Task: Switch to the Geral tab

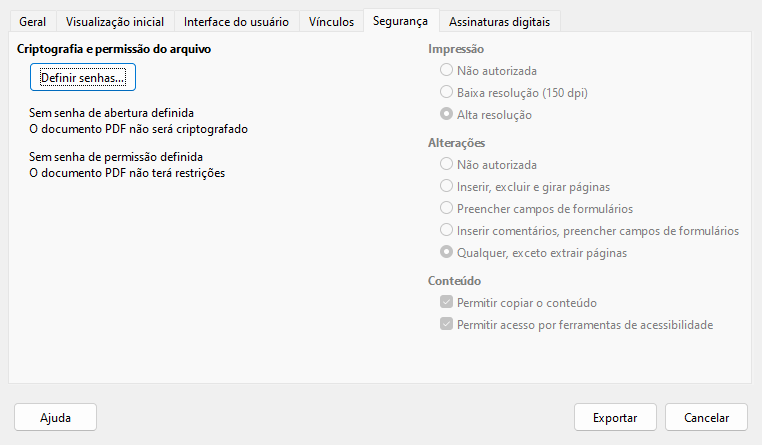Action: click(x=33, y=22)
